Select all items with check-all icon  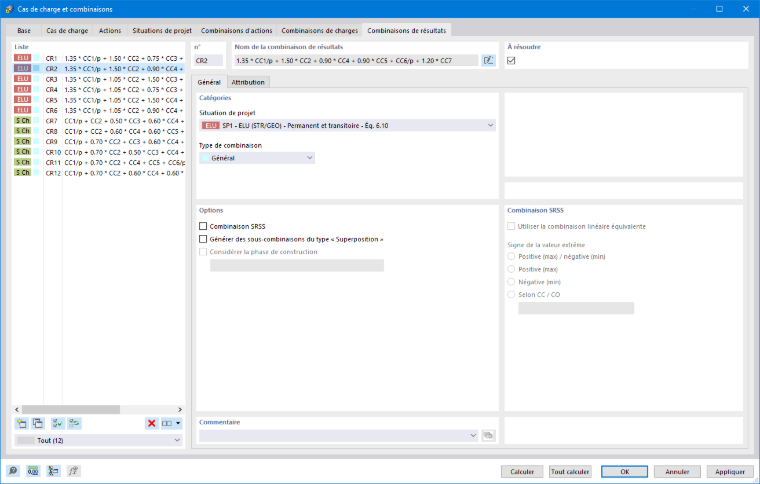[58, 423]
